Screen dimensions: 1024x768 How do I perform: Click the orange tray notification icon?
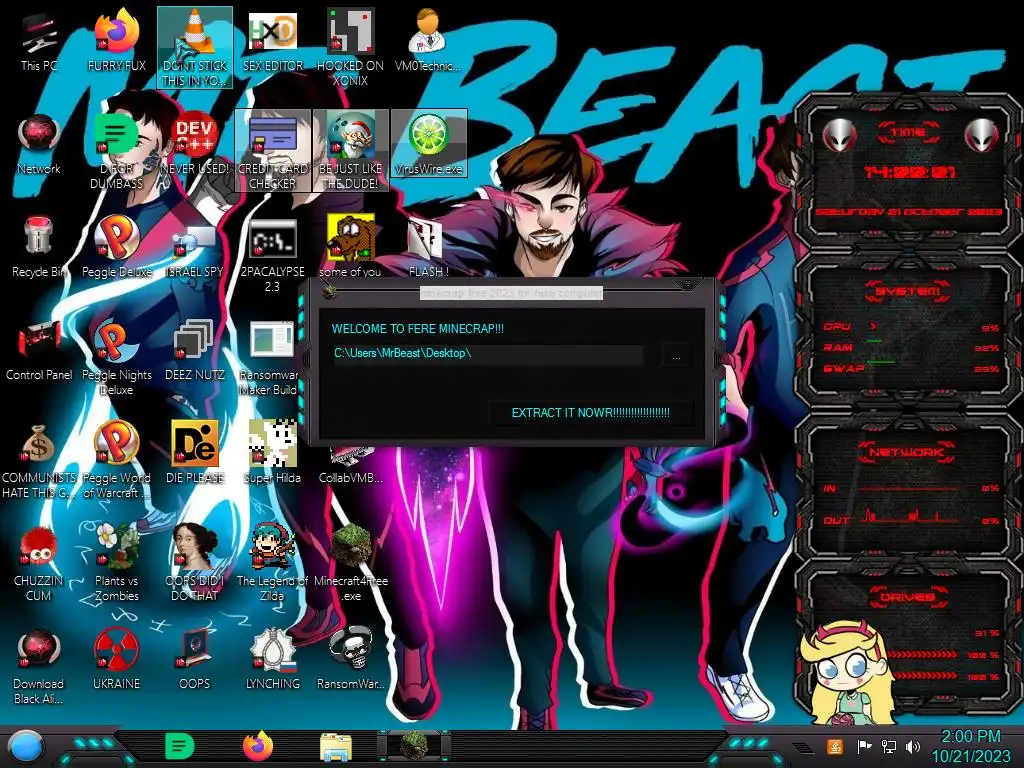pyautogui.click(x=835, y=746)
